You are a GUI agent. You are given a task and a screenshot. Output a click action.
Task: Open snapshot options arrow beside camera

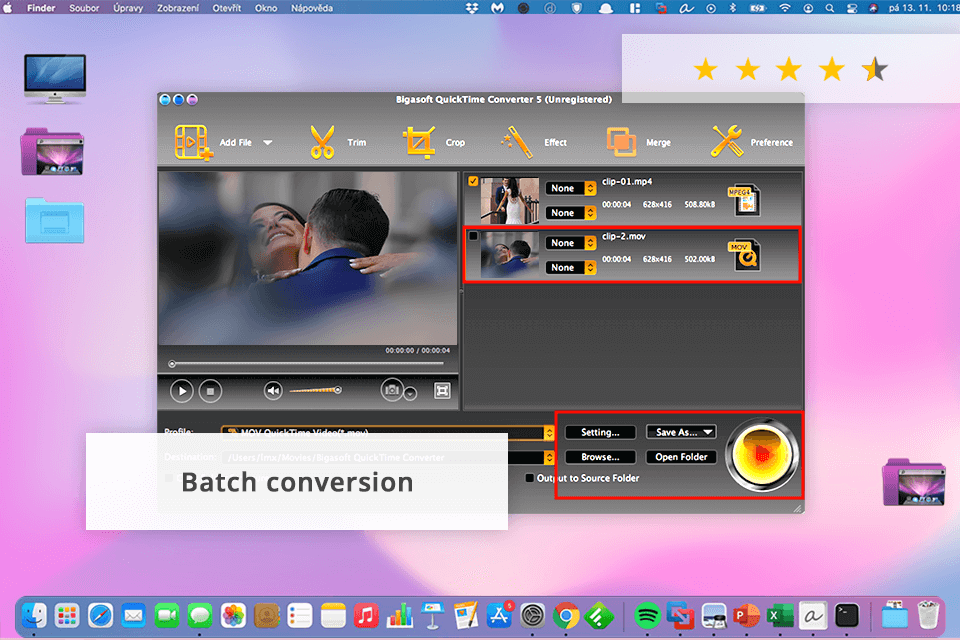tap(411, 394)
